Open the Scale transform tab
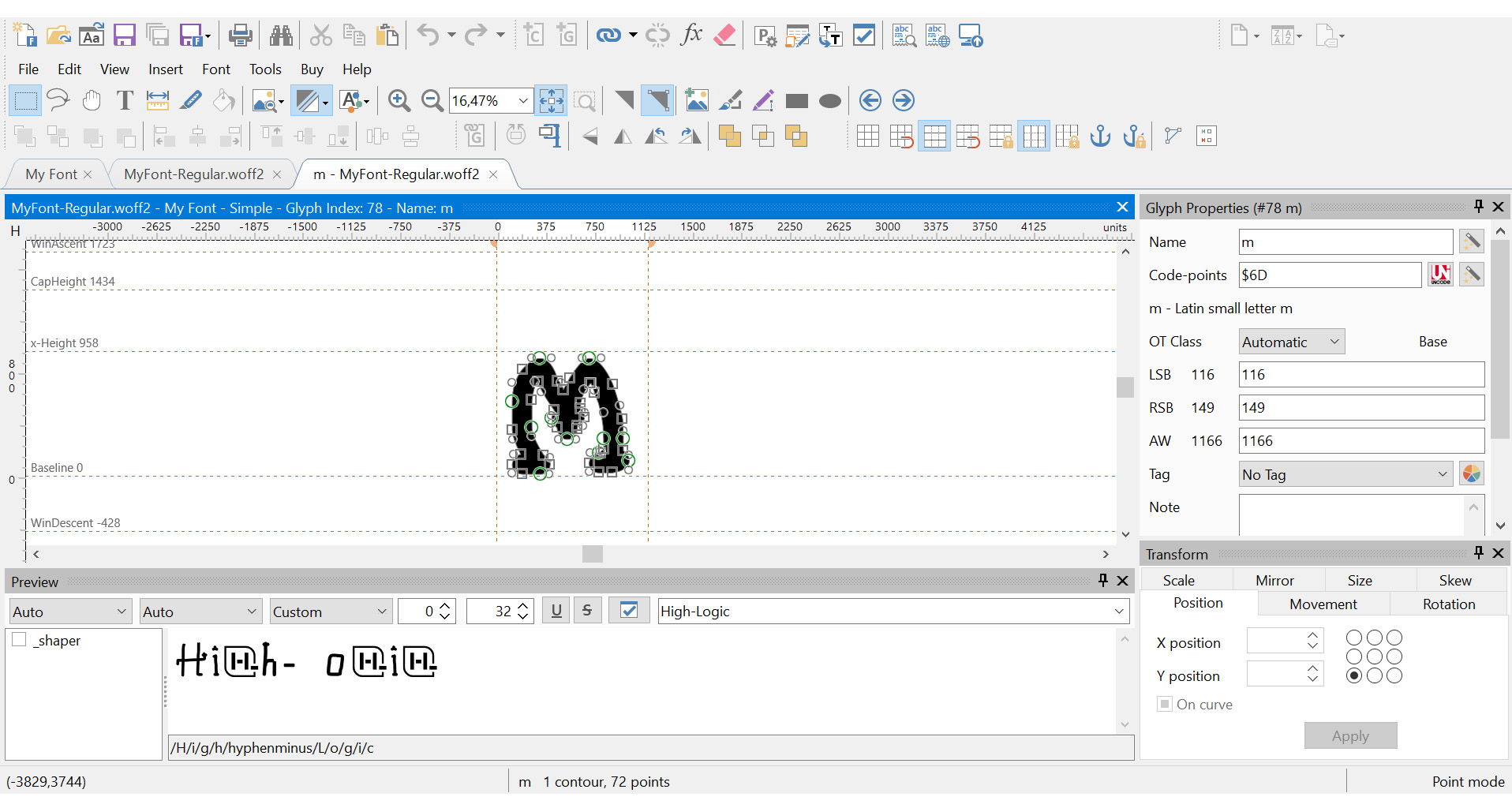 click(x=1179, y=580)
